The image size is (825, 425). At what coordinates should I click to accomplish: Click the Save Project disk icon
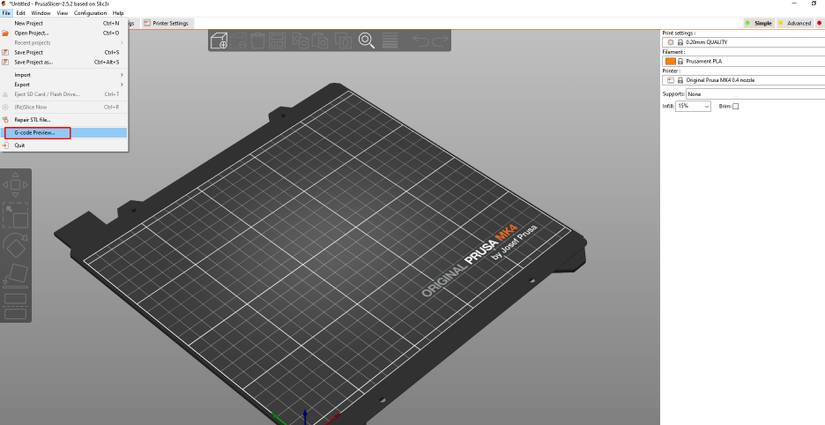click(x=6, y=52)
